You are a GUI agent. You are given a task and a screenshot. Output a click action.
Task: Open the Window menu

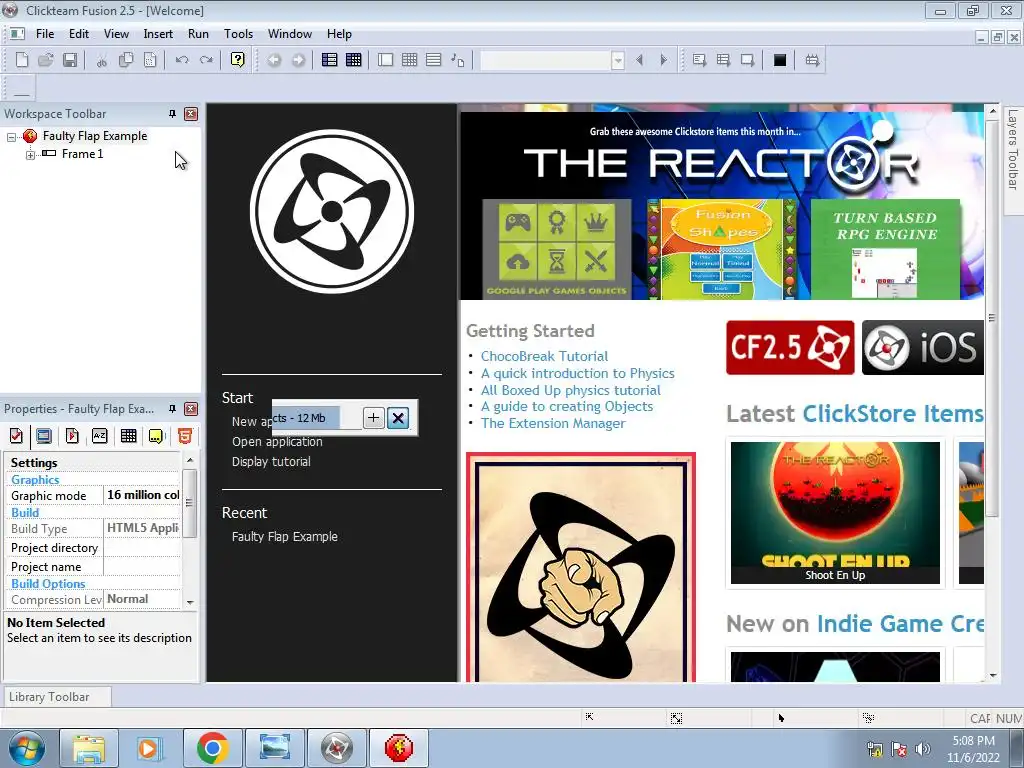coord(290,34)
